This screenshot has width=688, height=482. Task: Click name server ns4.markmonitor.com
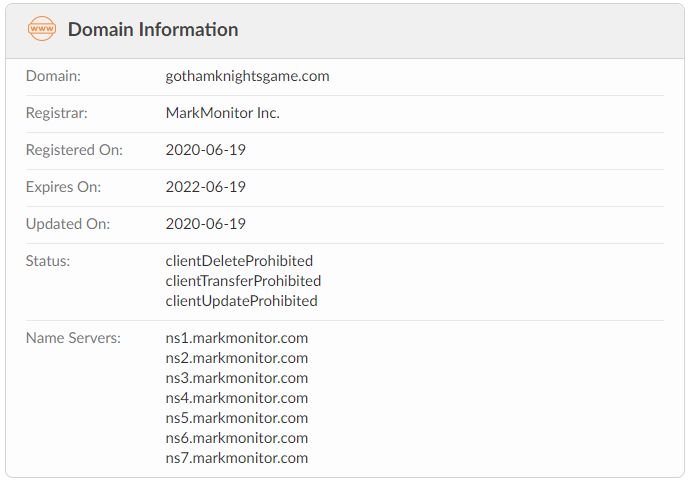(237, 398)
